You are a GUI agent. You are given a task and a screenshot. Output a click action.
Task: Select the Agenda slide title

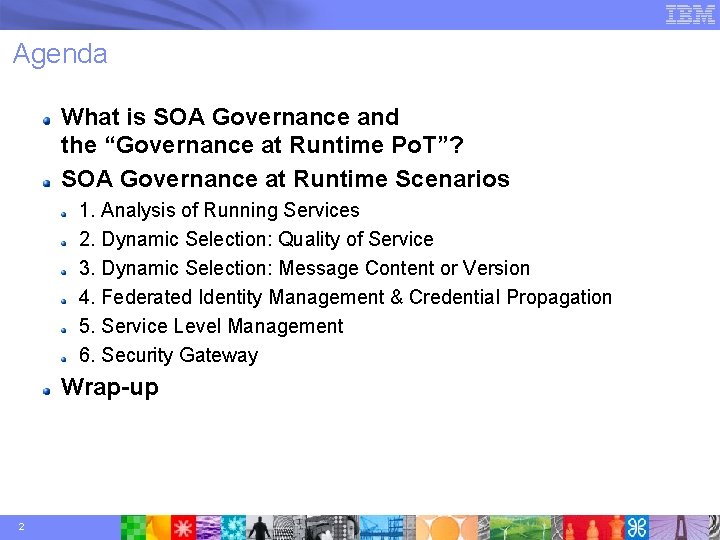pos(60,55)
